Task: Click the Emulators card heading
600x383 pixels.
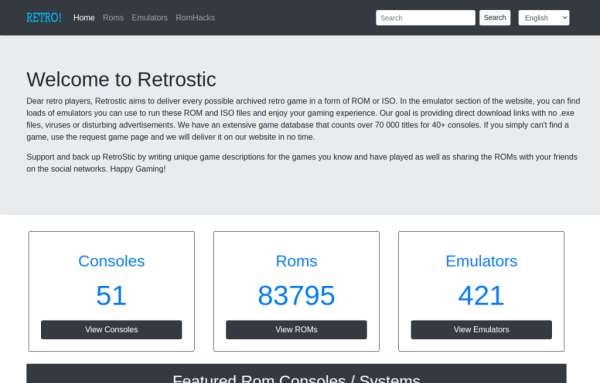Action: [481, 261]
